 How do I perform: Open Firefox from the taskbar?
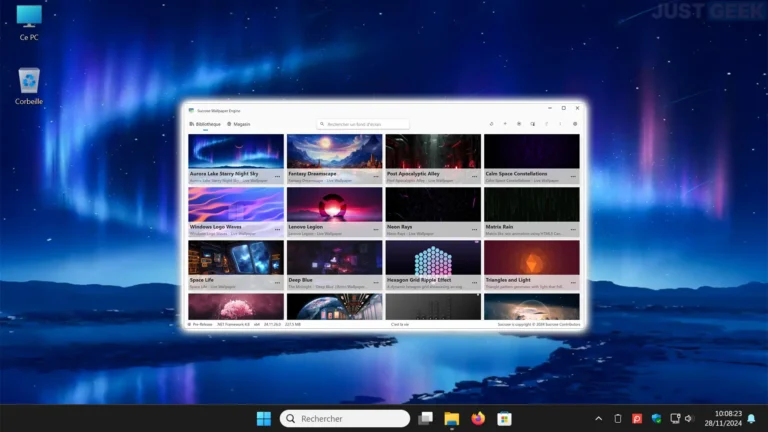click(x=478, y=418)
